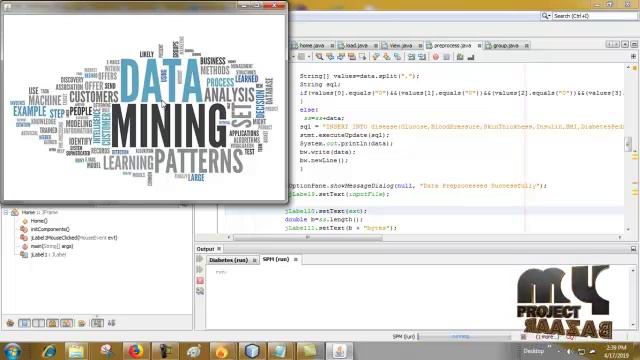
Task: Toggle Highlight Search in editor toolbar
Action: 351,57
